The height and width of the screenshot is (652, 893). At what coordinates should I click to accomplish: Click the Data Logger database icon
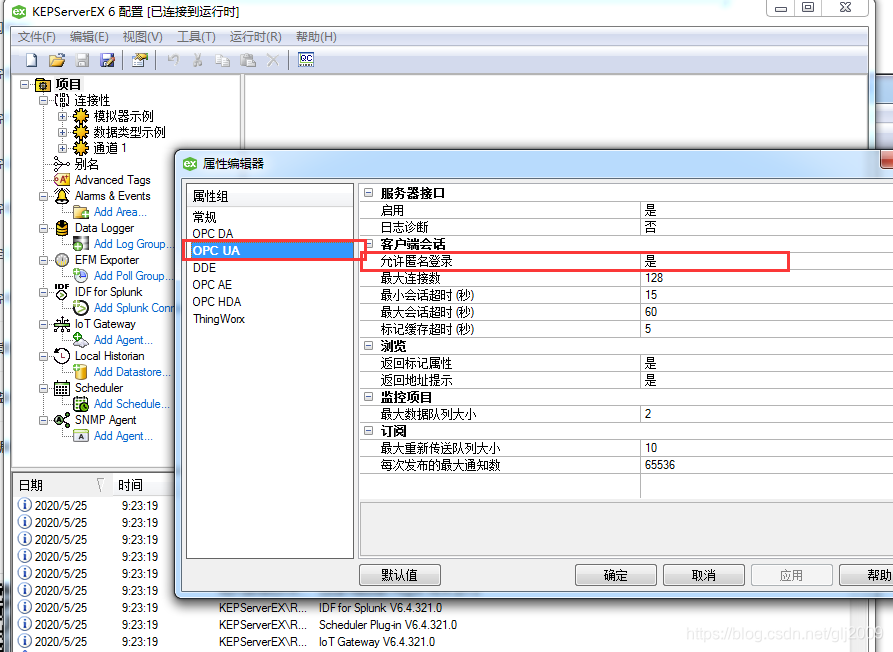(62, 228)
